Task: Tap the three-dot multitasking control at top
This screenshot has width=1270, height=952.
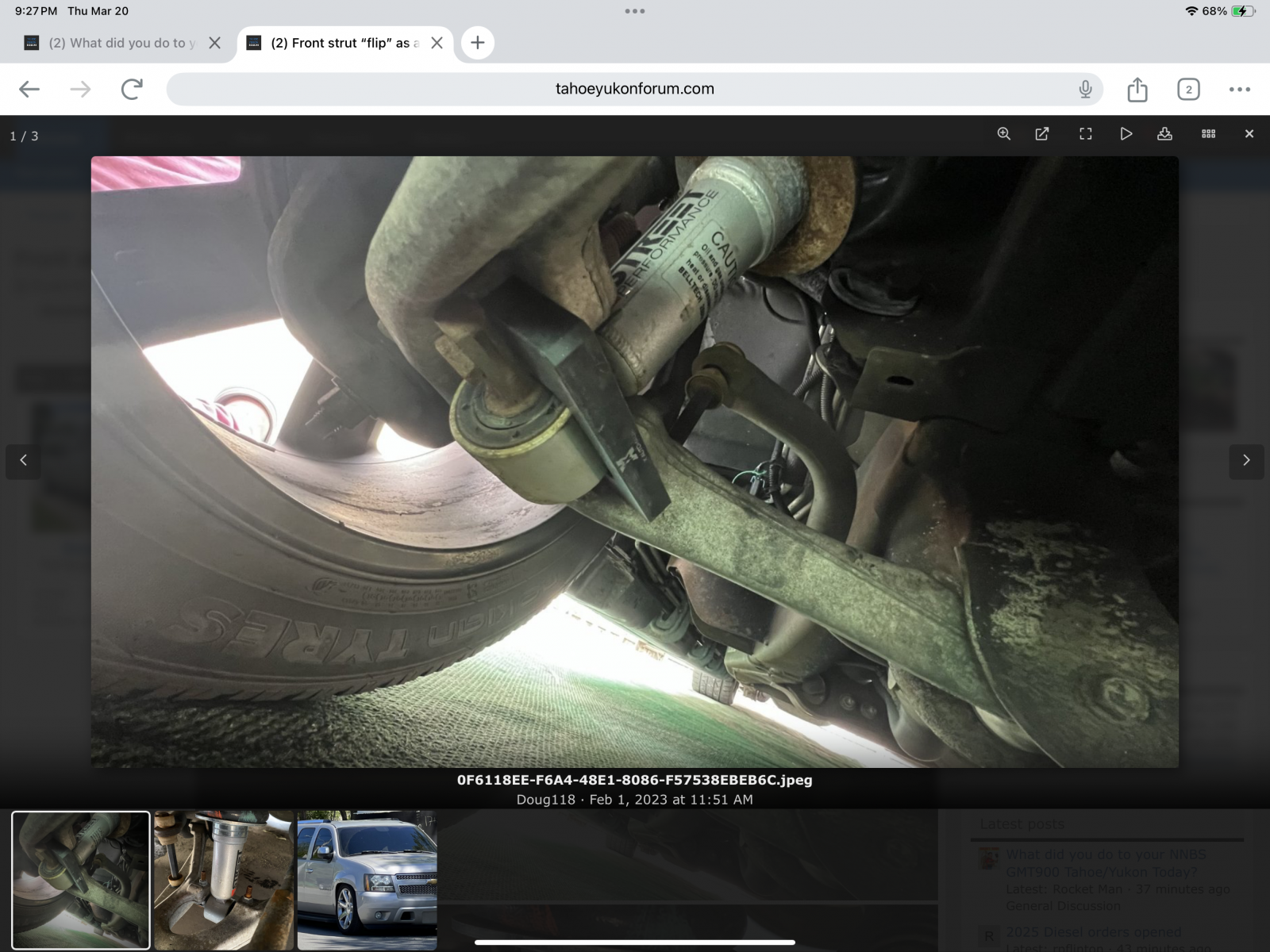Action: coord(634,11)
